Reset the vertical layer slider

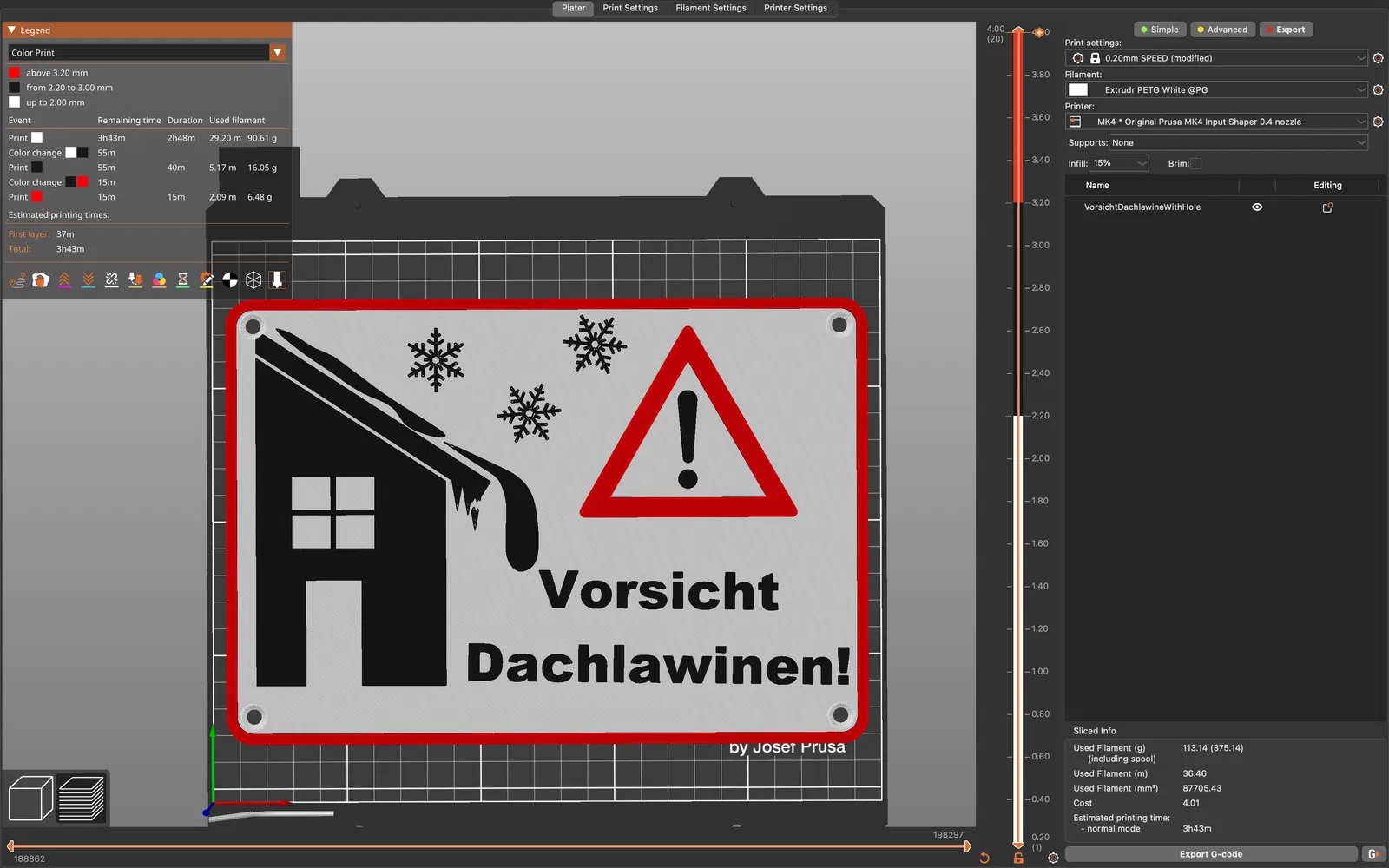coord(984,858)
